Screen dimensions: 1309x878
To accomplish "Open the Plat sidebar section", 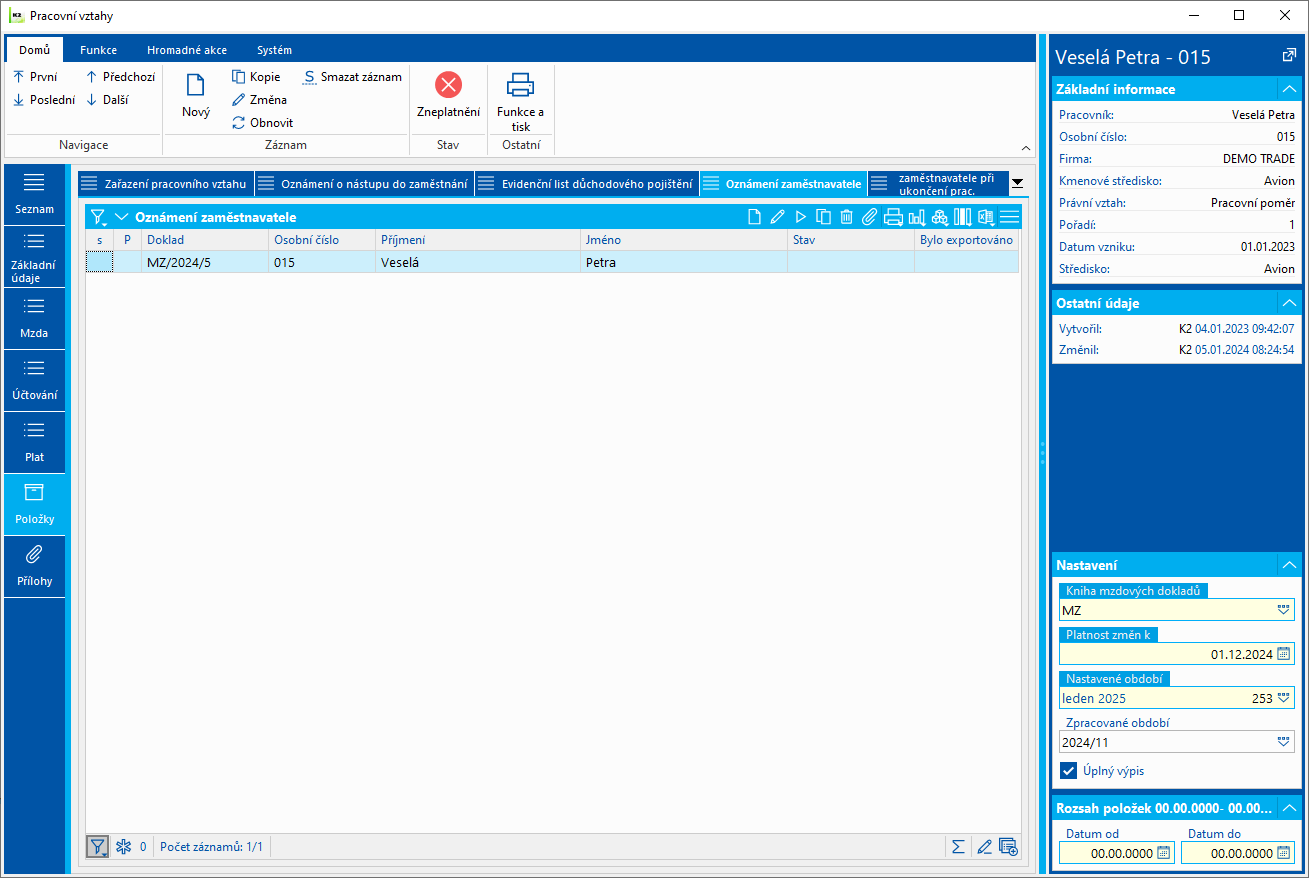I will tap(35, 443).
